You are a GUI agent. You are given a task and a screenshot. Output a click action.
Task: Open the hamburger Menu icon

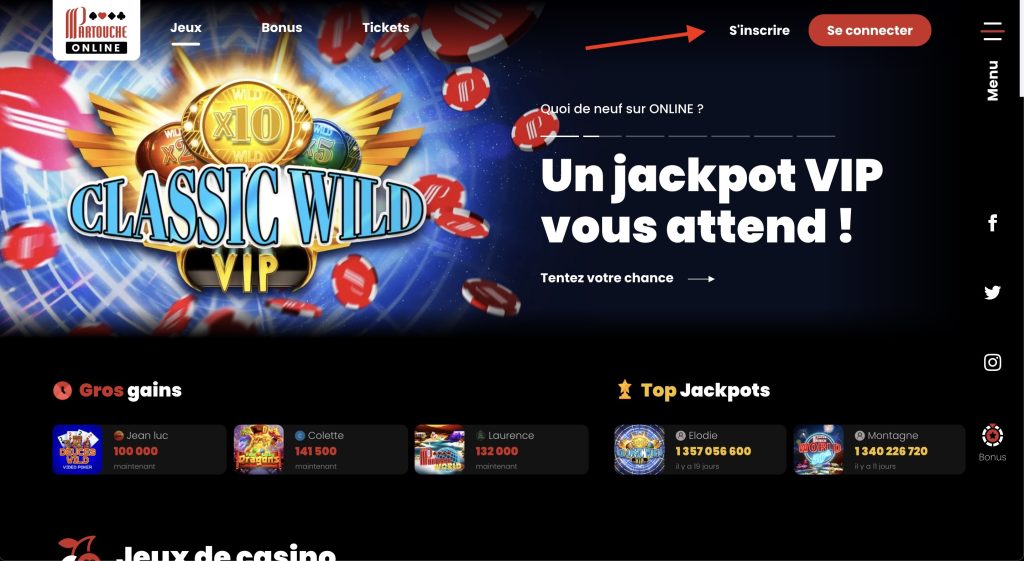tap(992, 31)
